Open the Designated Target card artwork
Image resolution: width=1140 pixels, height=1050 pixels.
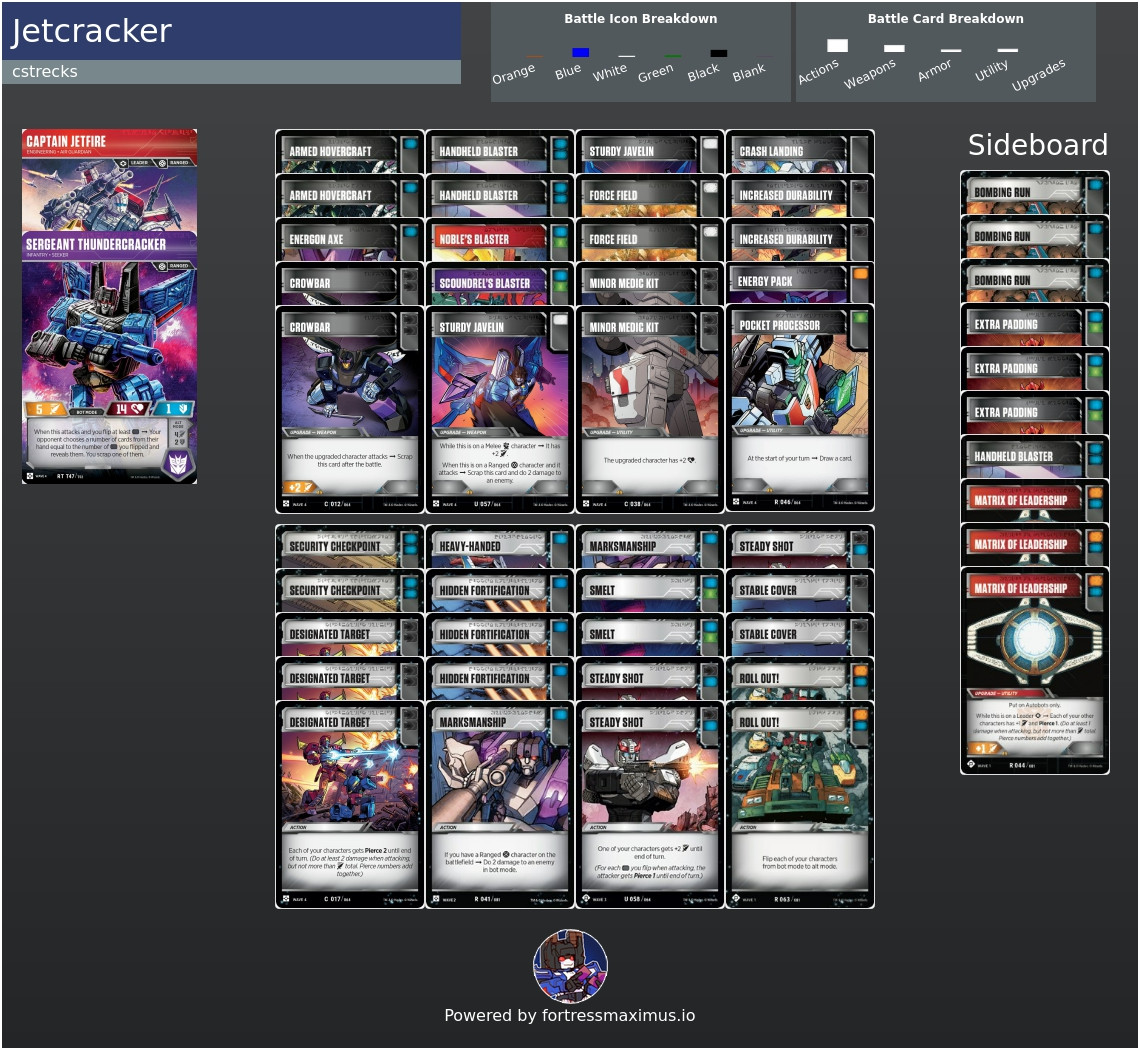click(350, 778)
